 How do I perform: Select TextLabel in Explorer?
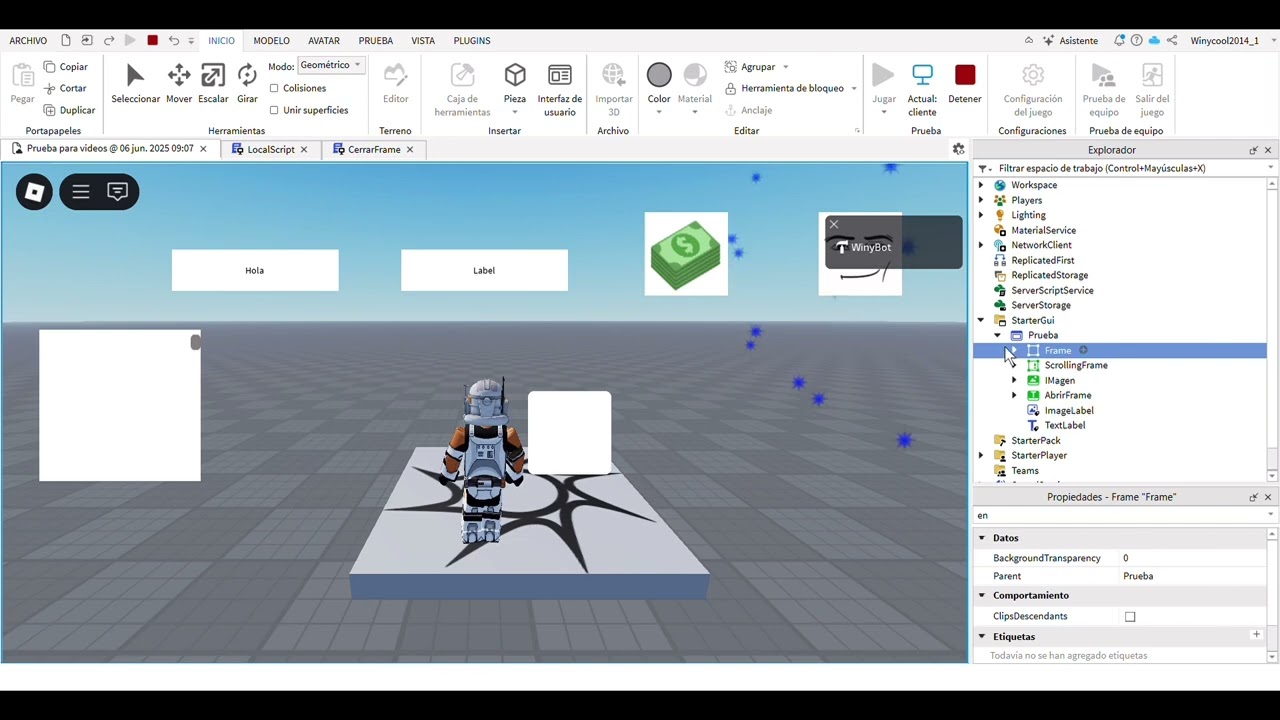(1064, 425)
